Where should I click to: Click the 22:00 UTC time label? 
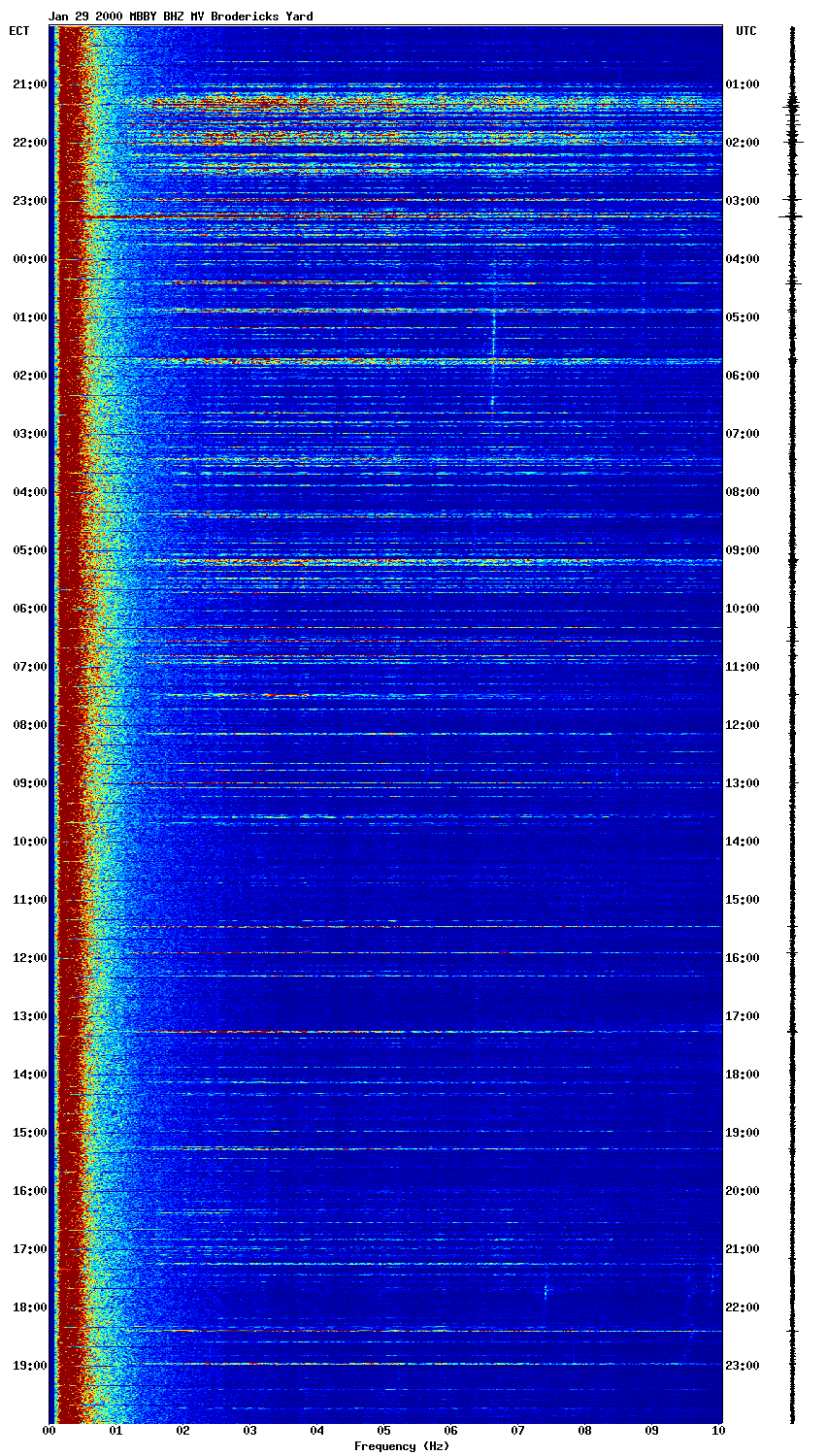[743, 1307]
